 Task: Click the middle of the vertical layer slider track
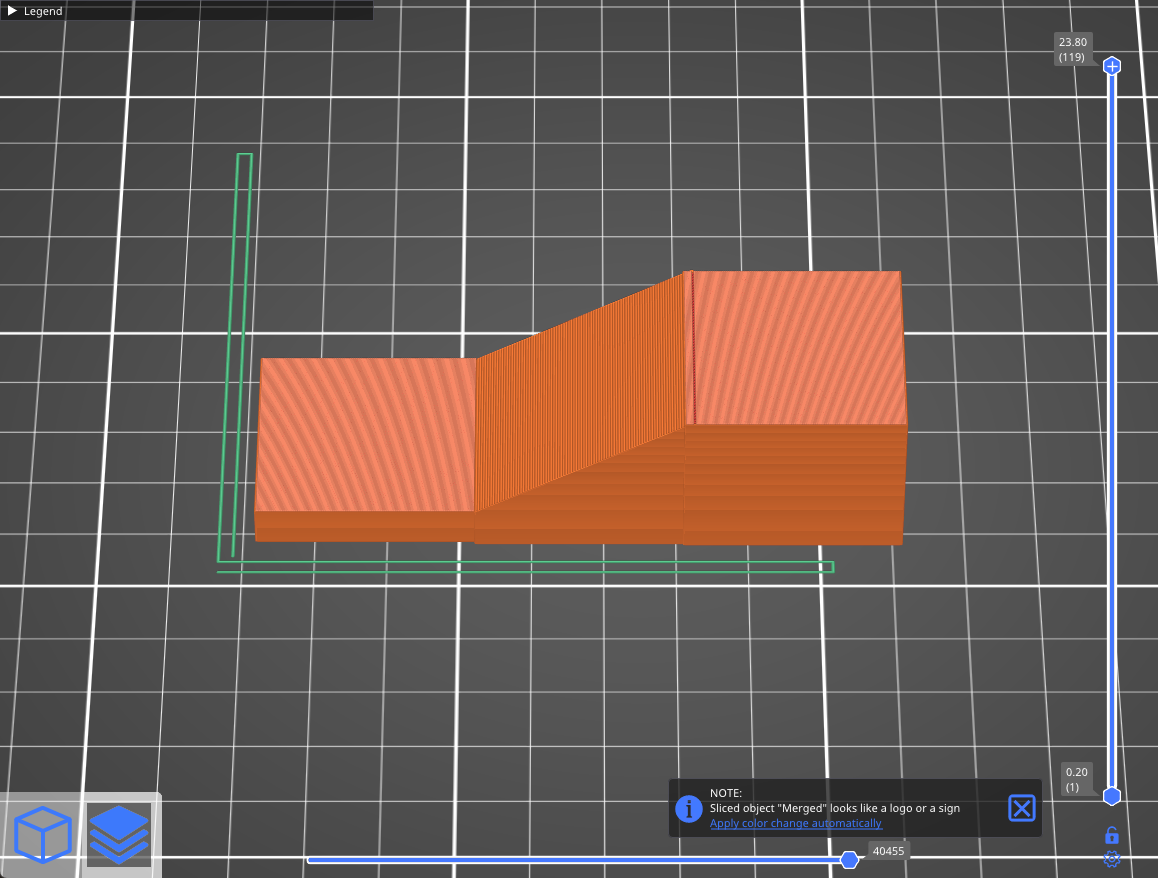pyautogui.click(x=1111, y=430)
